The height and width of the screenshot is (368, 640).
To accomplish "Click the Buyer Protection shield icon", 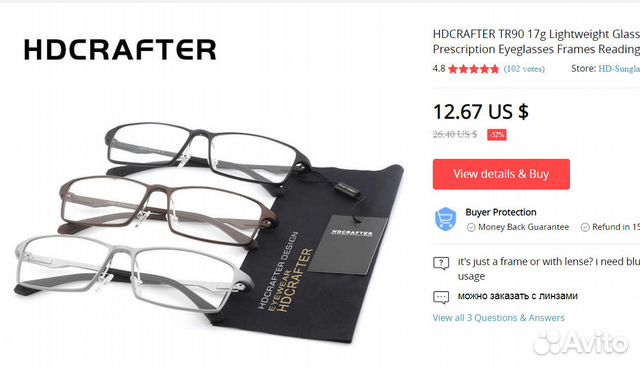I will [445, 219].
